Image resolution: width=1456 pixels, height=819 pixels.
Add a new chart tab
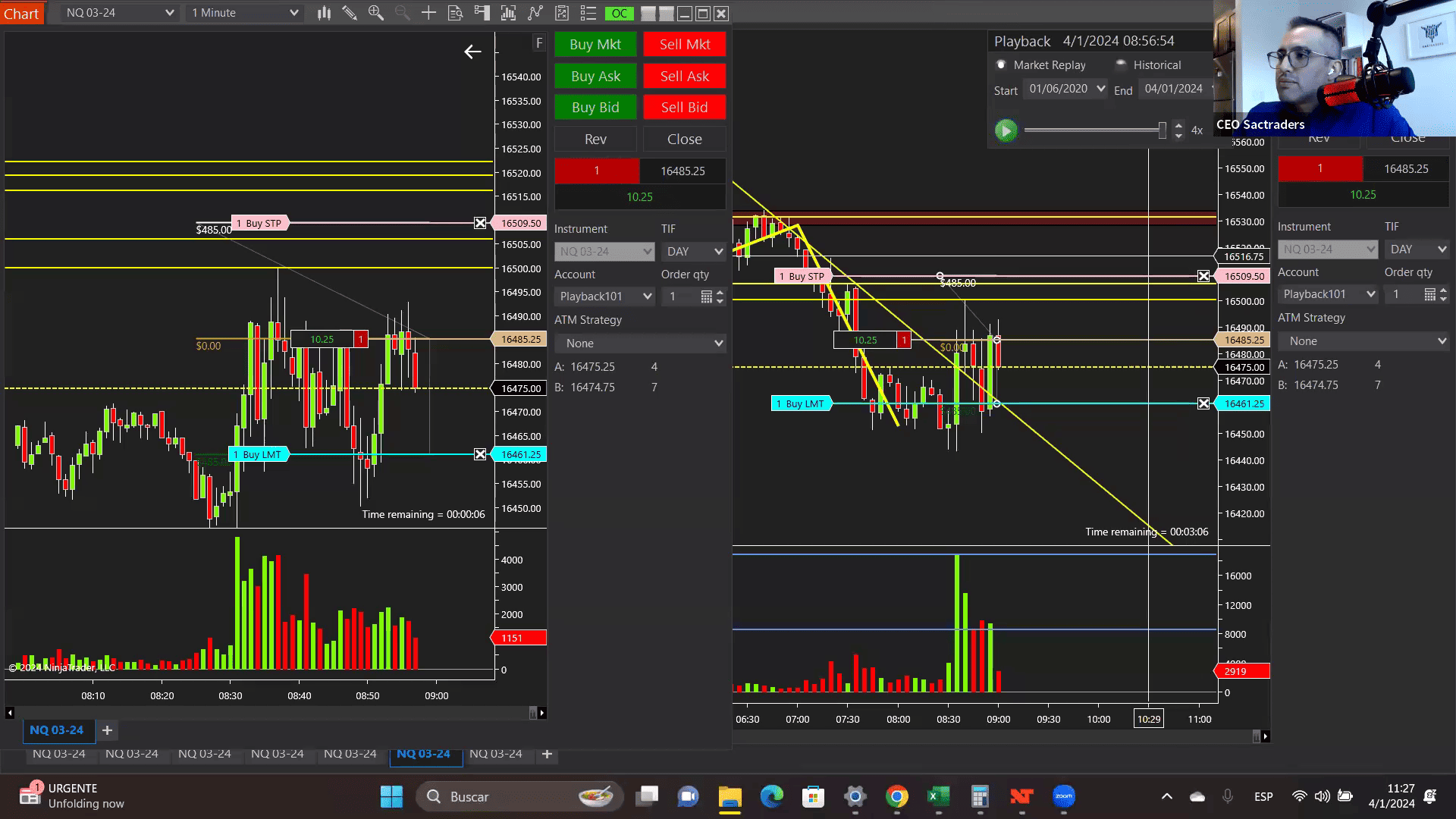547,754
